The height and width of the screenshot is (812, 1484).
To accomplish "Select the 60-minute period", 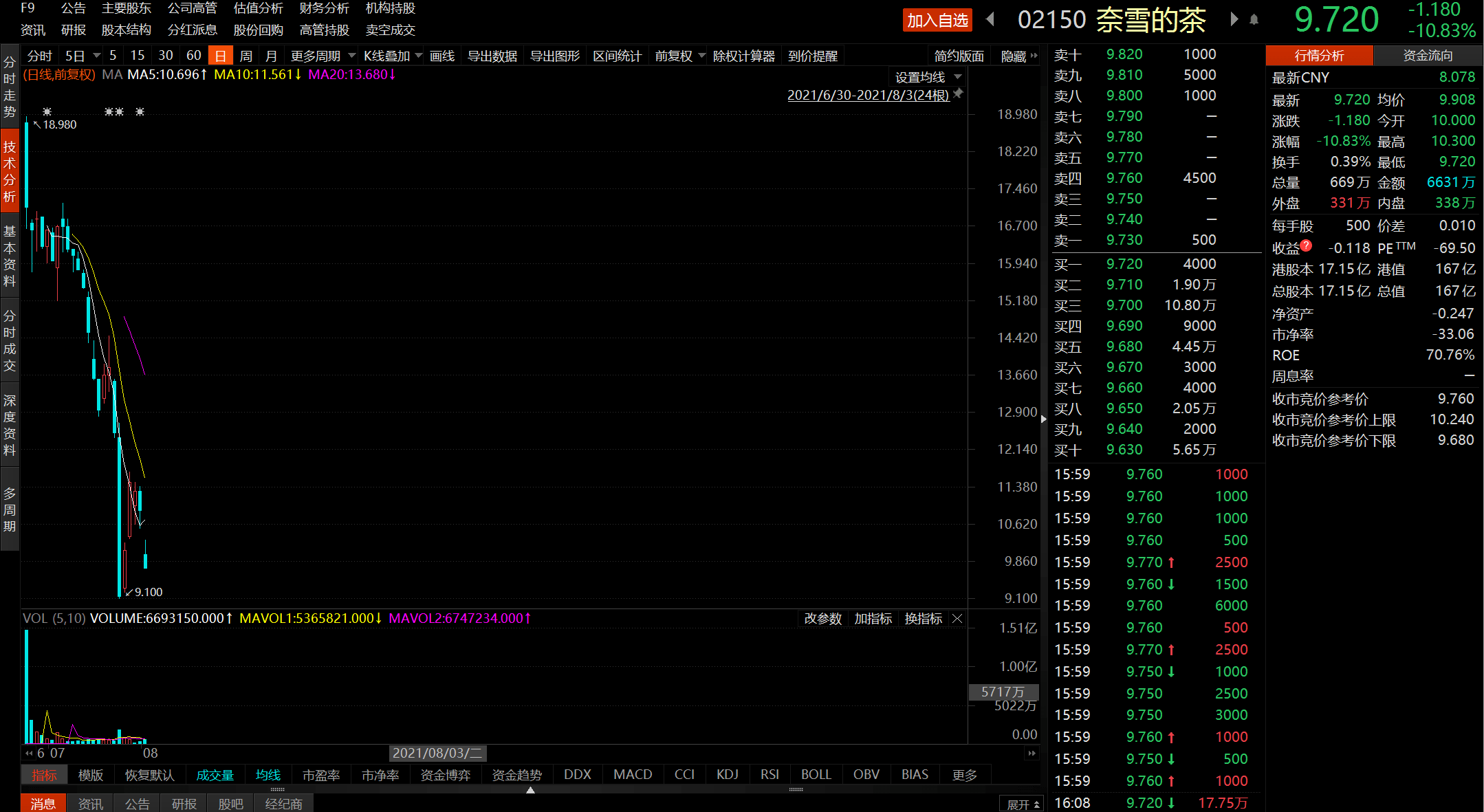I will point(194,56).
